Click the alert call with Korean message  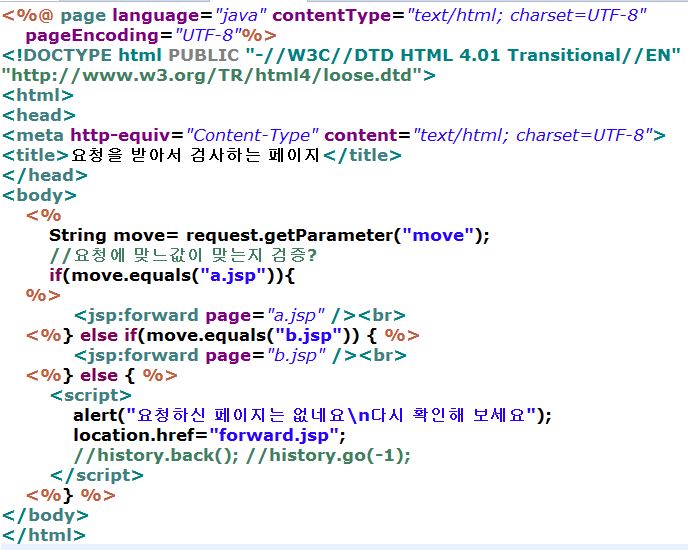point(312,415)
